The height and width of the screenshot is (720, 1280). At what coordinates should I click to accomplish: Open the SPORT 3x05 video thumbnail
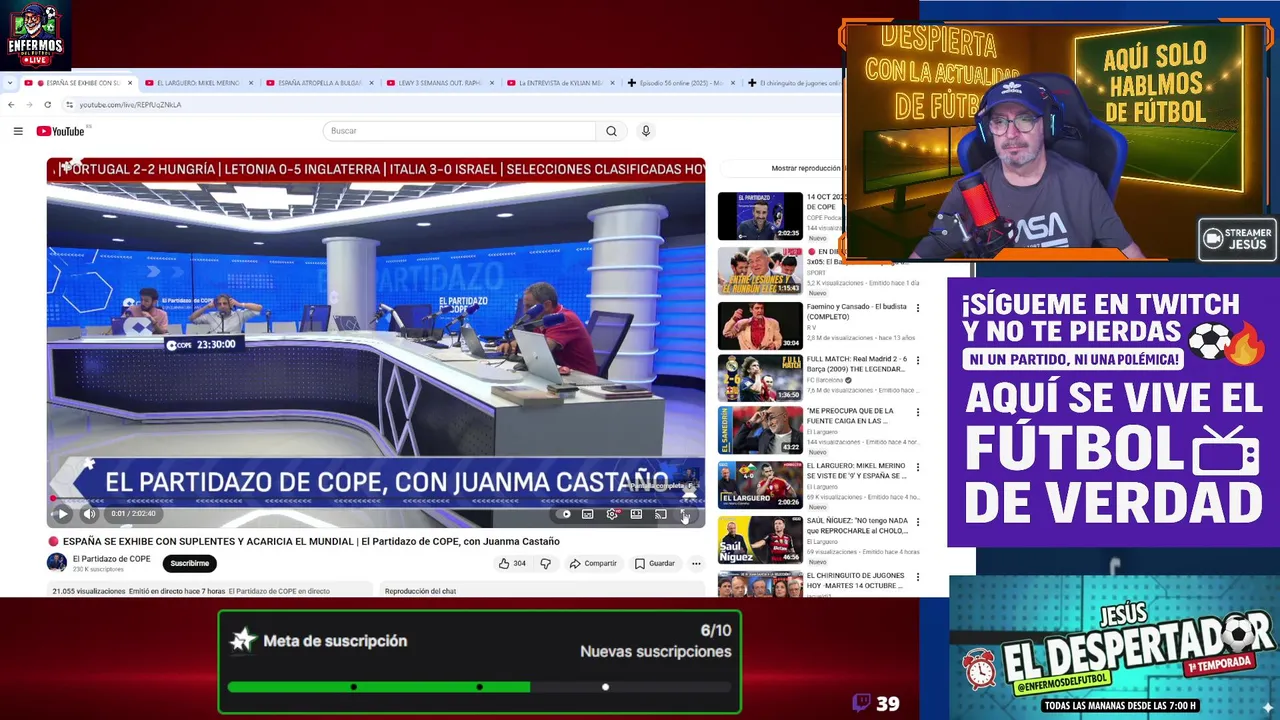tap(760, 270)
